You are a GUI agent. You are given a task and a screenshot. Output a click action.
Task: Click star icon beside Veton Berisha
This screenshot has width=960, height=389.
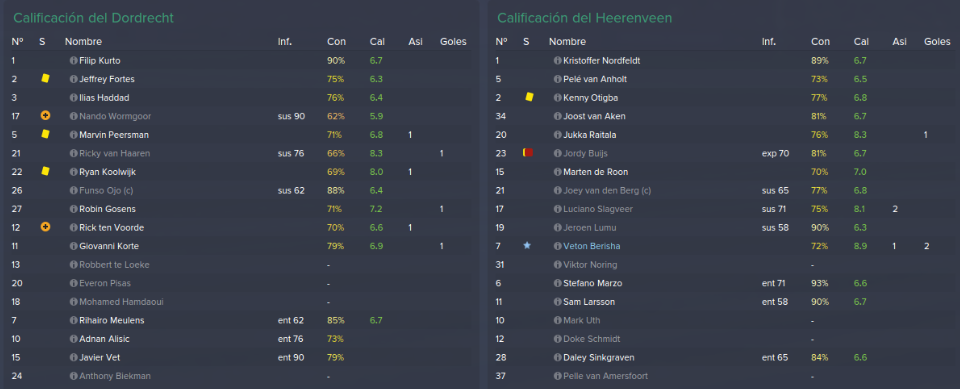tap(527, 246)
